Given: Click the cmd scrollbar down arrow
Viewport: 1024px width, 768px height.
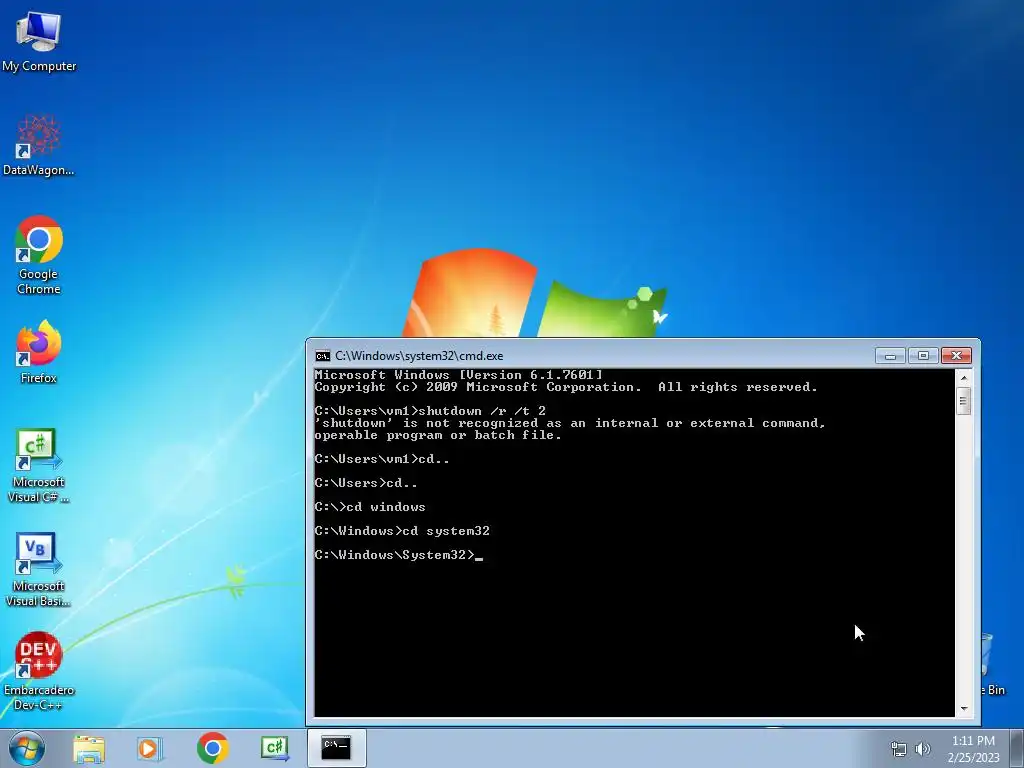Looking at the screenshot, I should click(x=963, y=709).
